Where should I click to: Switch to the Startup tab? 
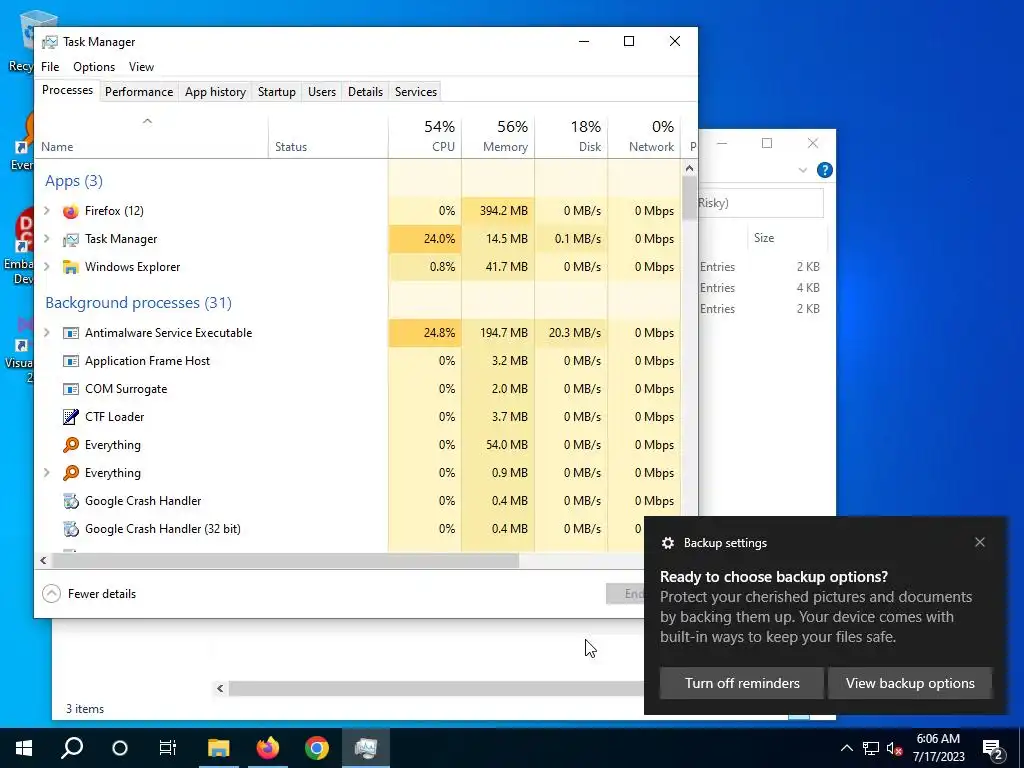coord(277,92)
